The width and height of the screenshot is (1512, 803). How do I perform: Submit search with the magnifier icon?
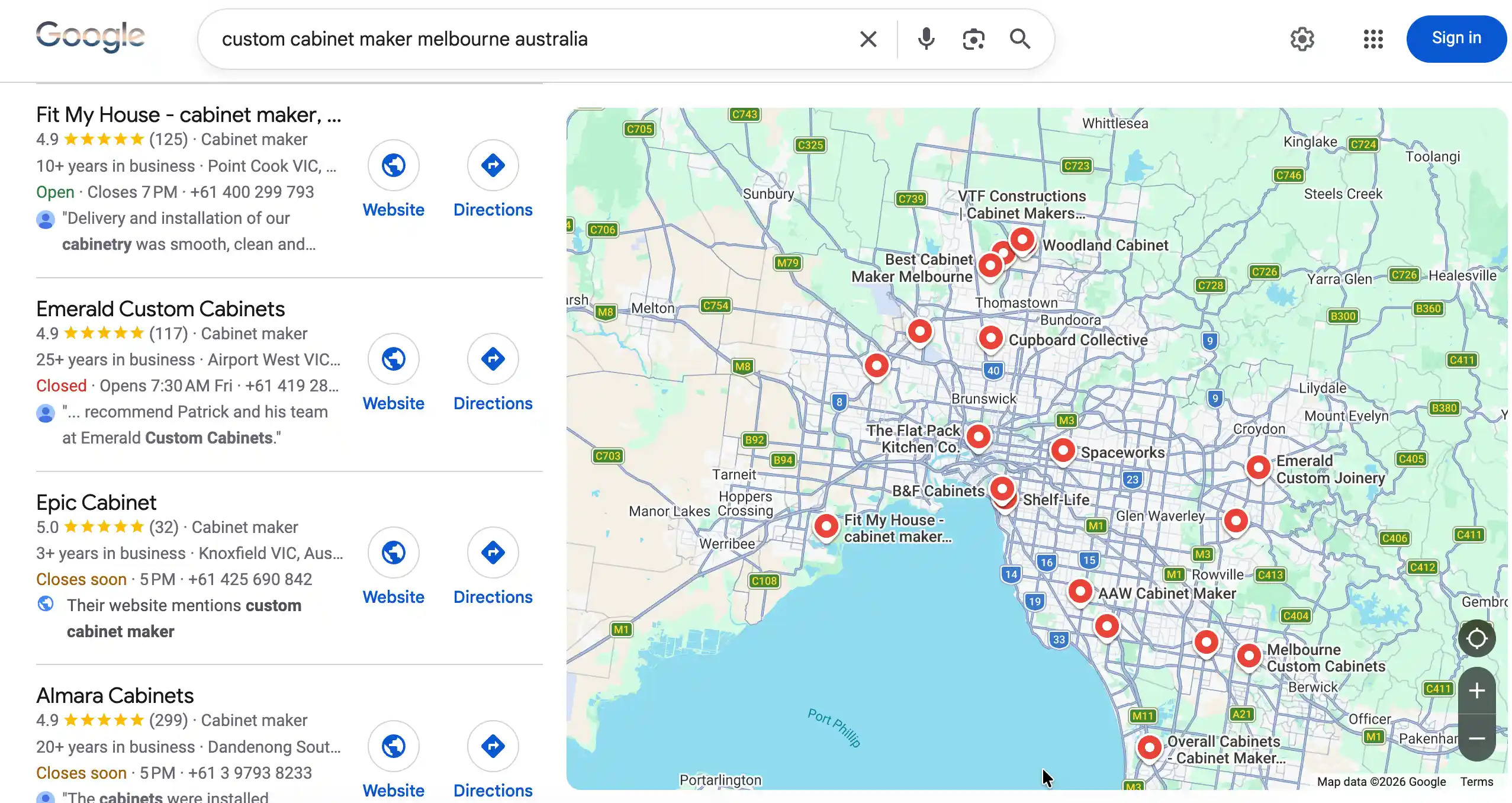pyautogui.click(x=1020, y=39)
